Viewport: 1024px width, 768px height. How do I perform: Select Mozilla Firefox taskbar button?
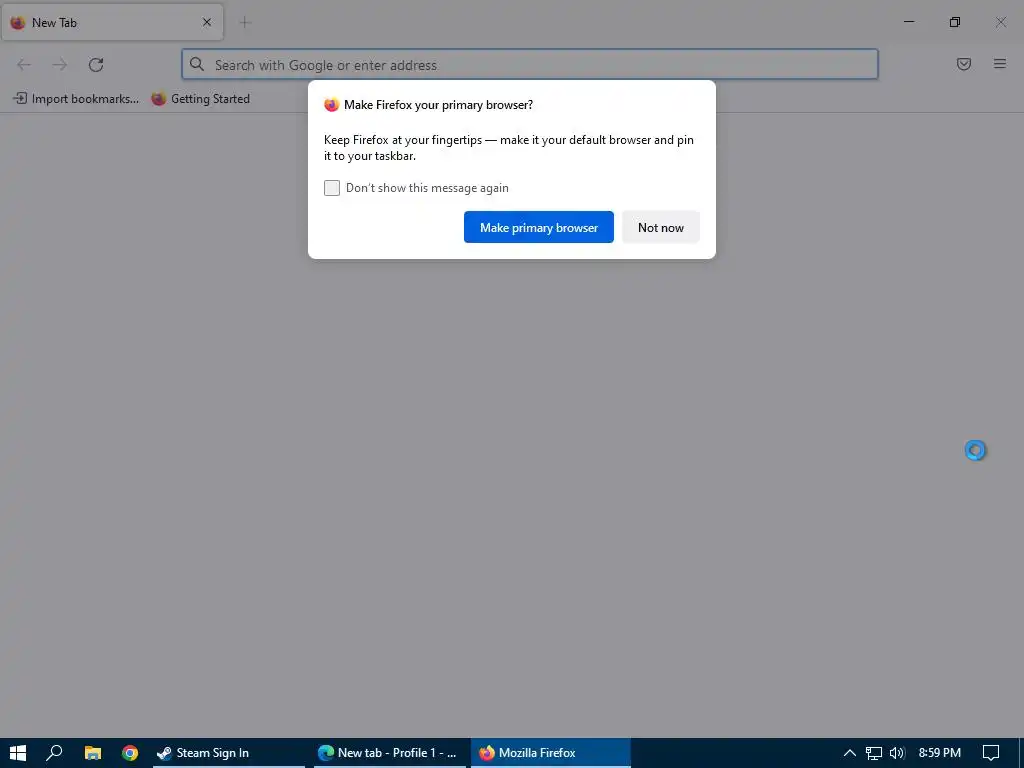point(551,753)
